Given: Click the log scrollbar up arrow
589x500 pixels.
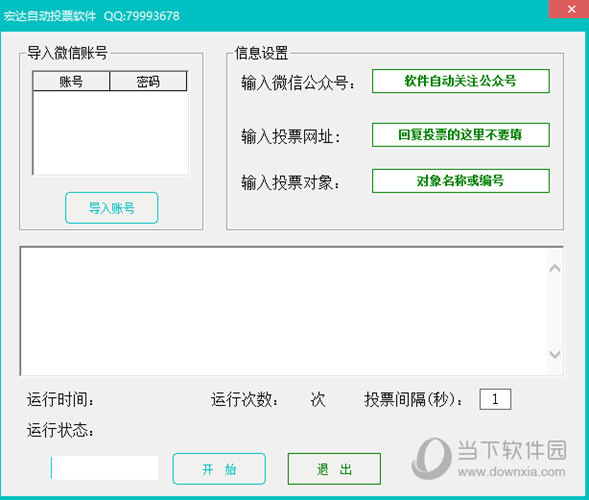Looking at the screenshot, I should click(555, 268).
